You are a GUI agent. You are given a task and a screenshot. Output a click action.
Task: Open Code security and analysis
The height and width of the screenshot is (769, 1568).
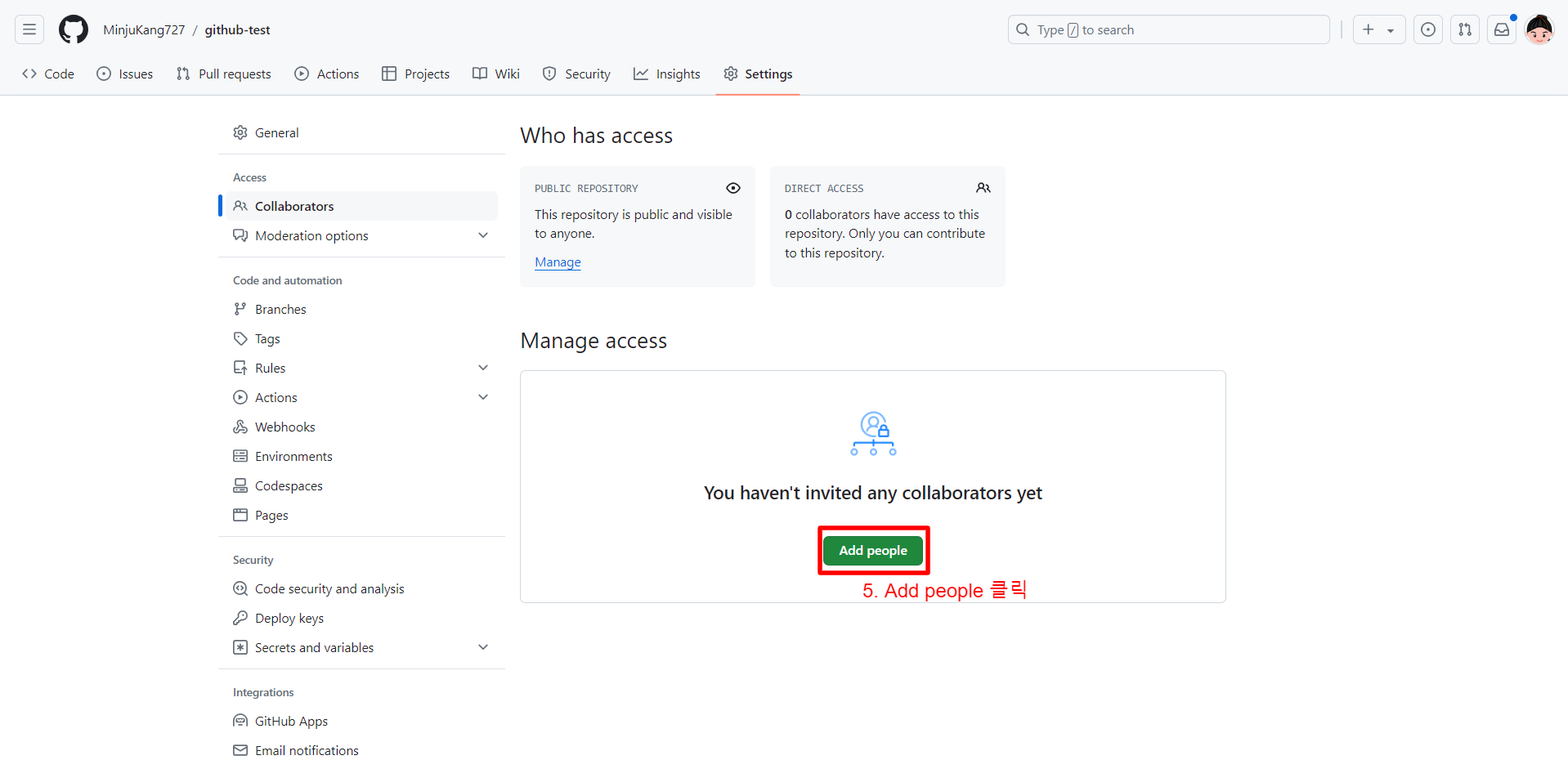(x=361, y=588)
